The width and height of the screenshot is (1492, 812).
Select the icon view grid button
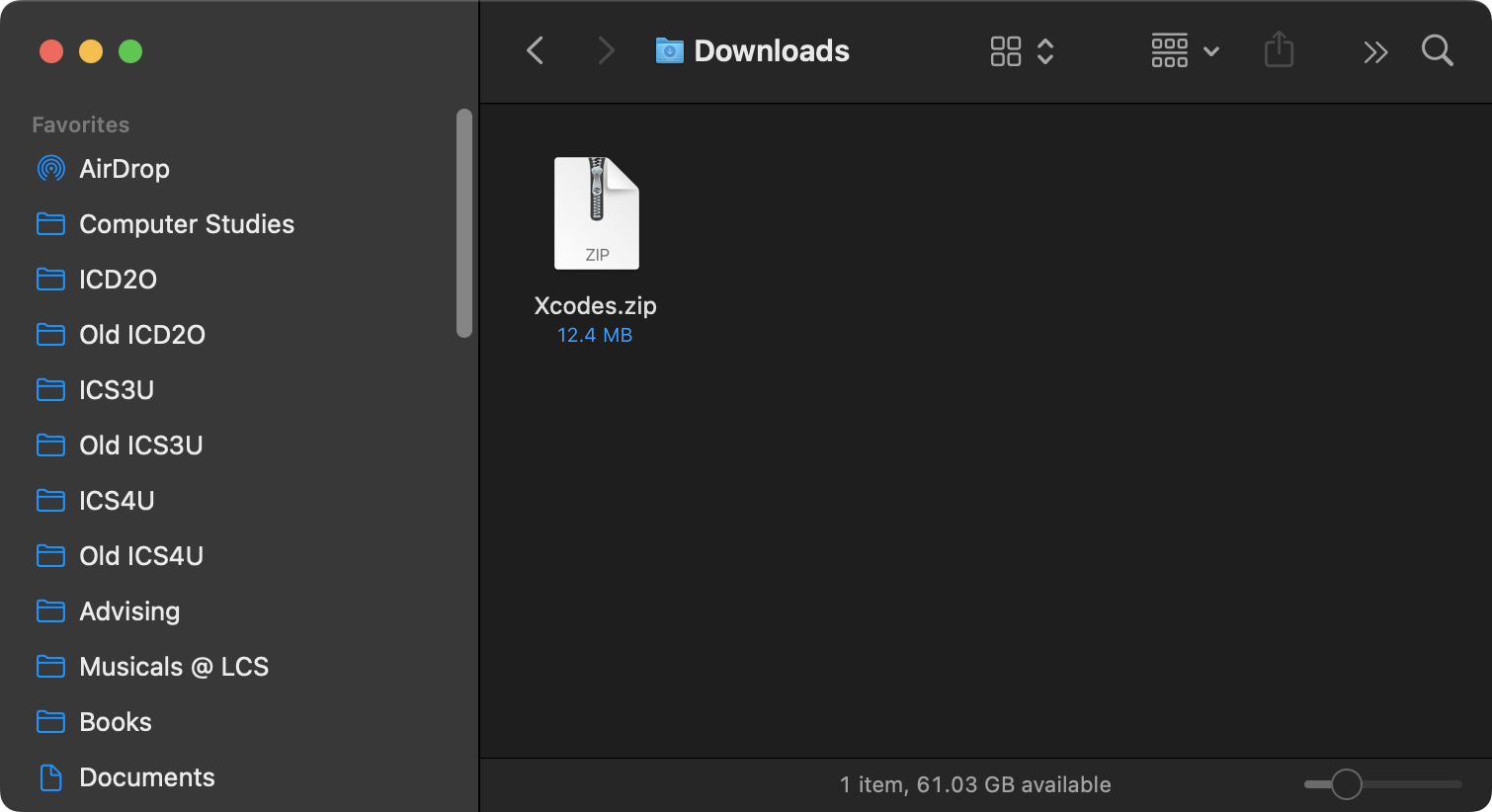click(1005, 51)
